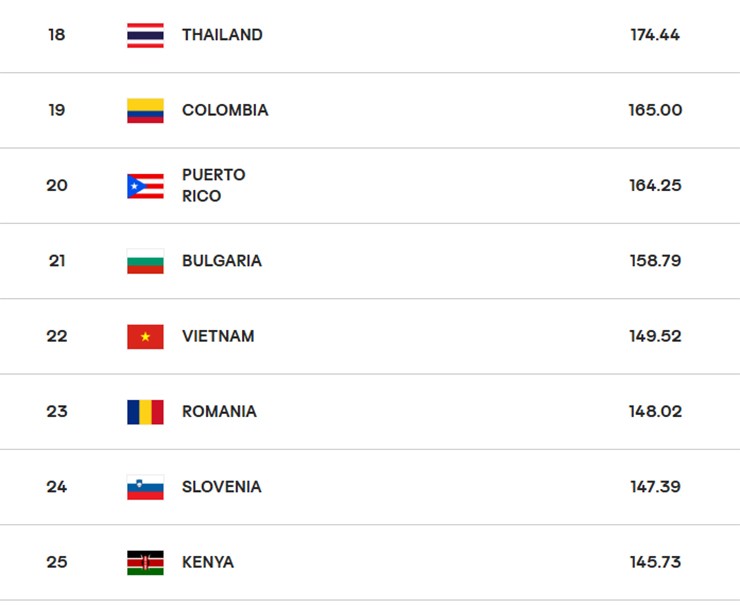Screen dimensions: 740x608
Task: Open the ROMANIA team name link
Action: point(219,411)
